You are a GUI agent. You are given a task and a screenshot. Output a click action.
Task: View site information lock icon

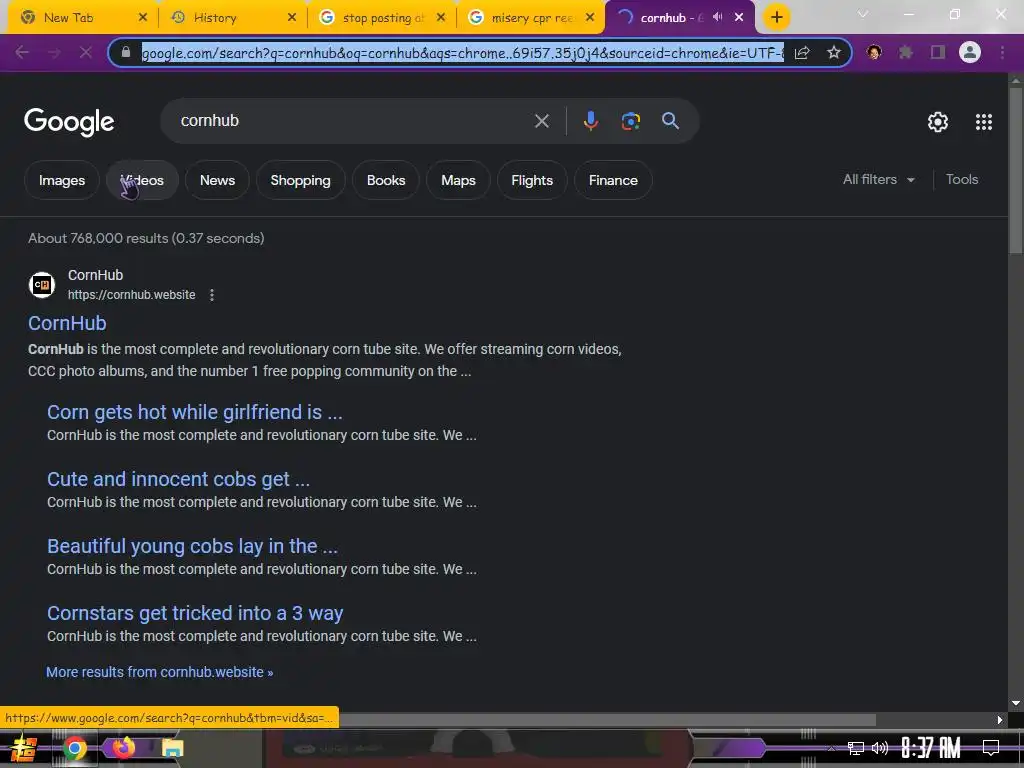(126, 52)
